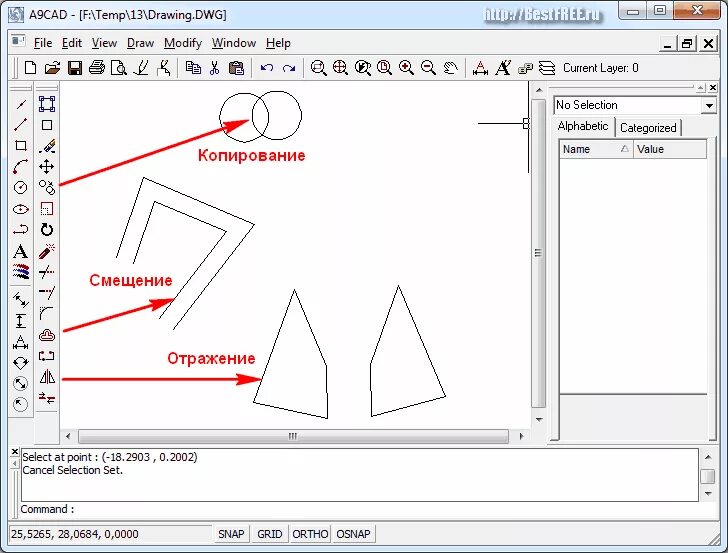Select the Circle drawing tool
728x553 pixels.
[20, 188]
